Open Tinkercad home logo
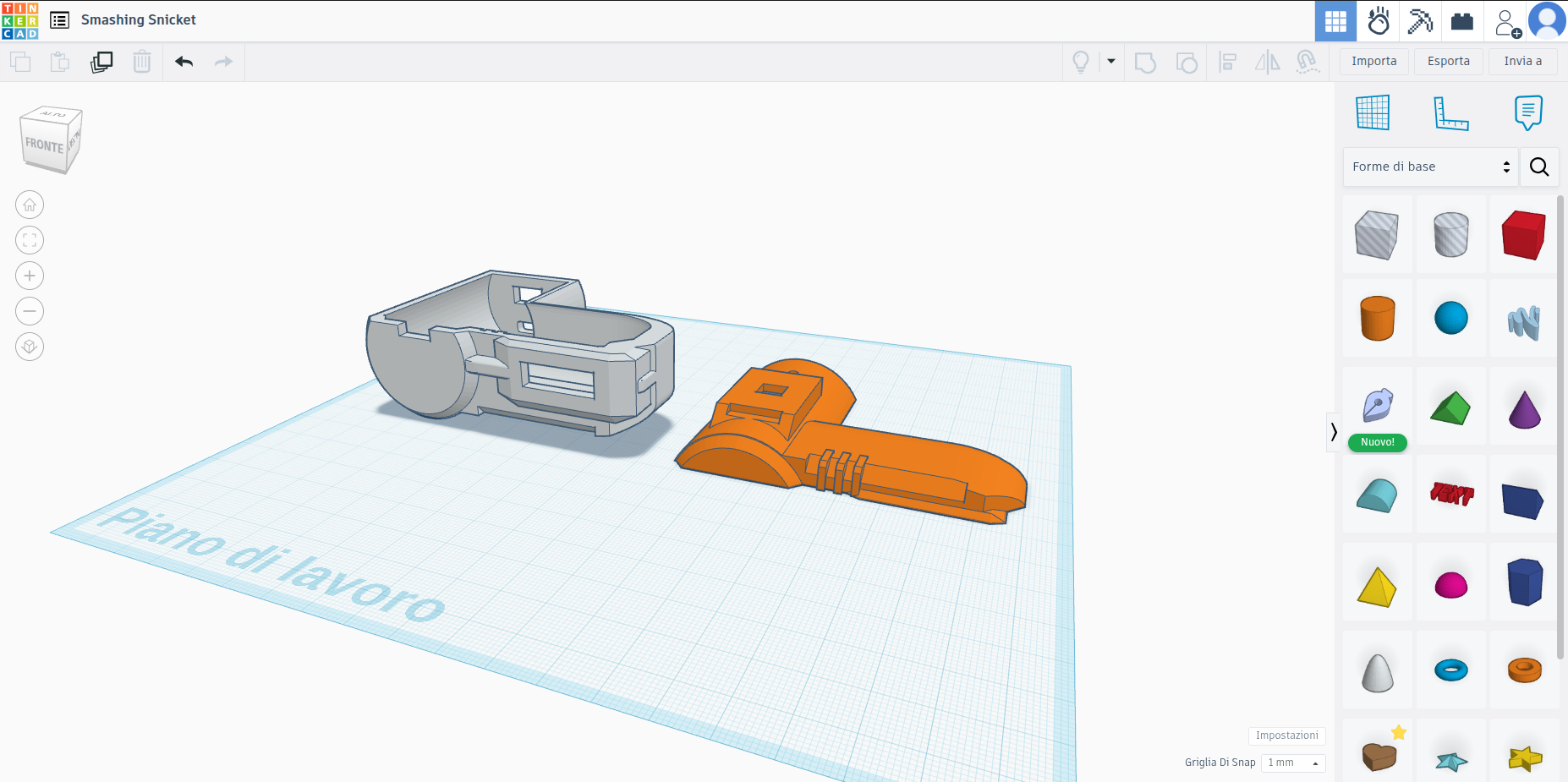The width and height of the screenshot is (1568, 782). (x=20, y=21)
